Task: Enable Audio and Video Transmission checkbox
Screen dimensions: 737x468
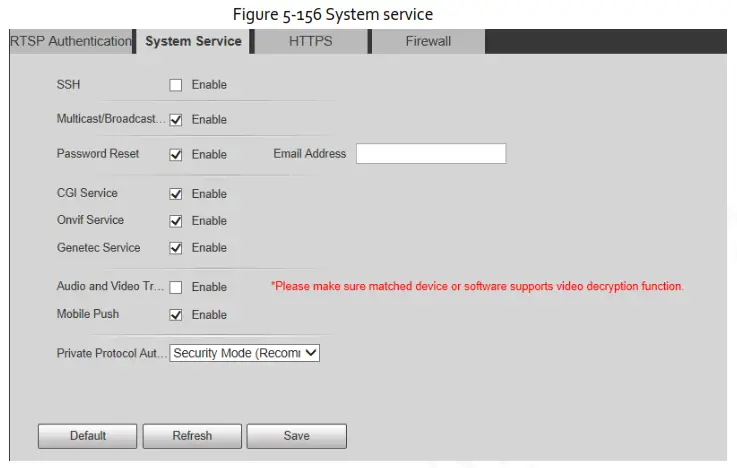Action: point(176,287)
